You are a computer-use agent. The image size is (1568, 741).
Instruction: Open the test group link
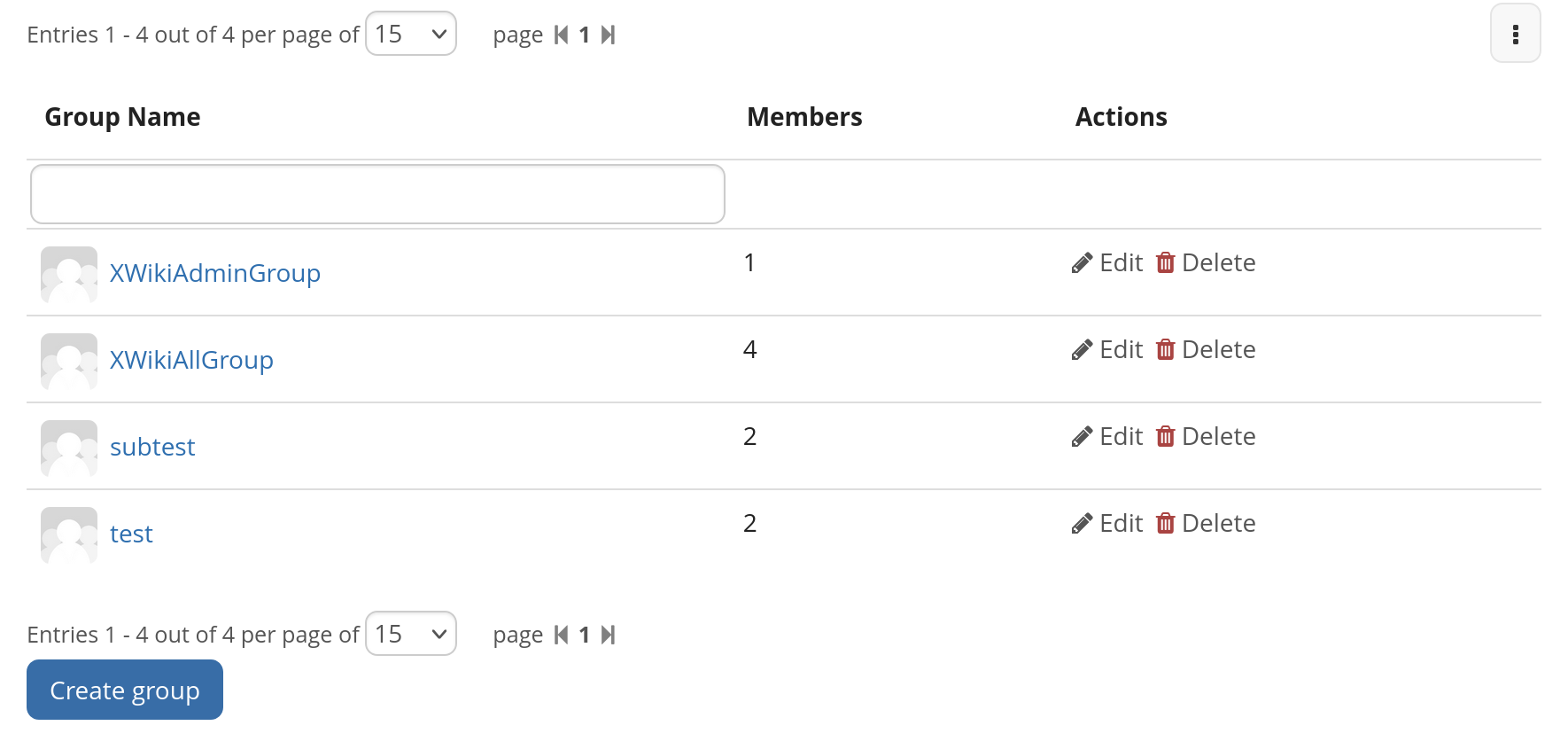point(131,534)
